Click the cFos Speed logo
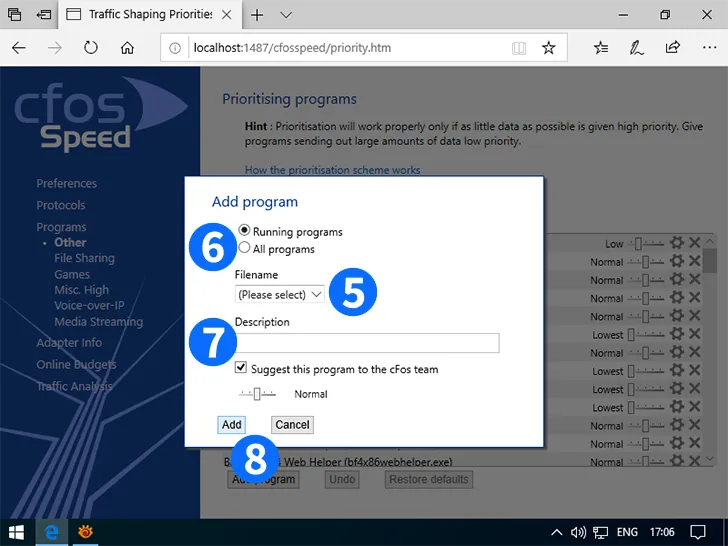 [100, 114]
